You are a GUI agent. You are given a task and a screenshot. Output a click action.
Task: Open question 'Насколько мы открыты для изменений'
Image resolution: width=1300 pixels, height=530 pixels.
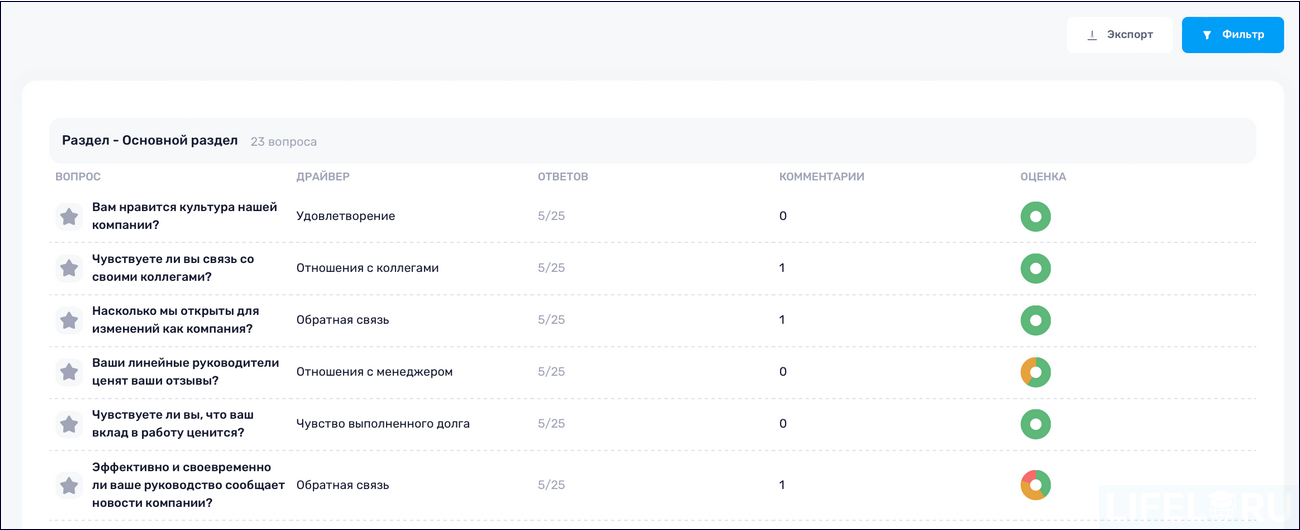(175, 320)
